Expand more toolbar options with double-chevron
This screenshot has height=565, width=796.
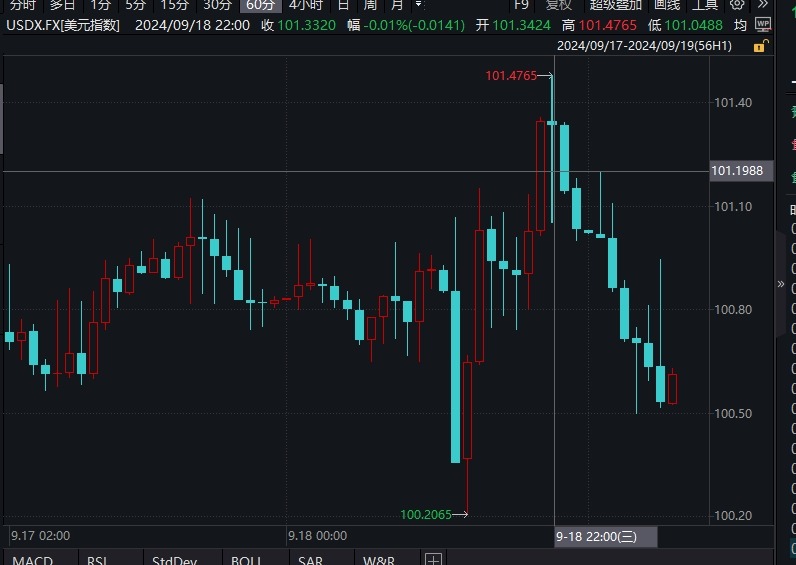point(761,5)
